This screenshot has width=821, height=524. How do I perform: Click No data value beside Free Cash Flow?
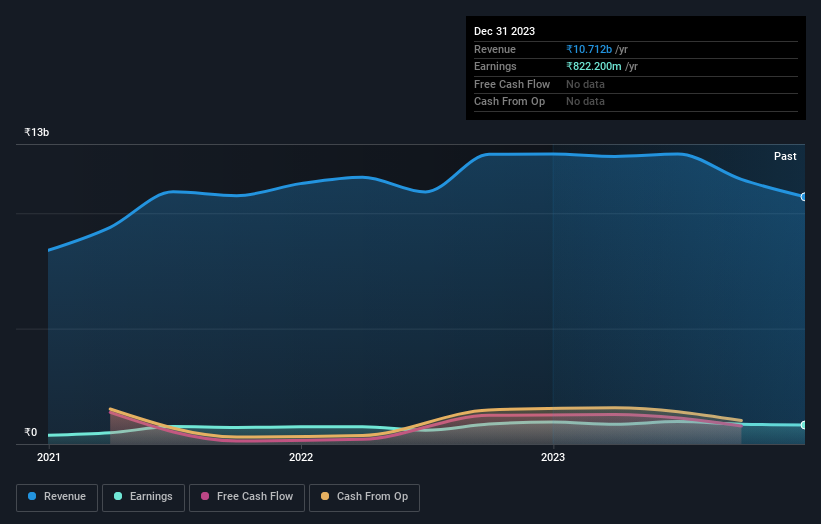[585, 84]
